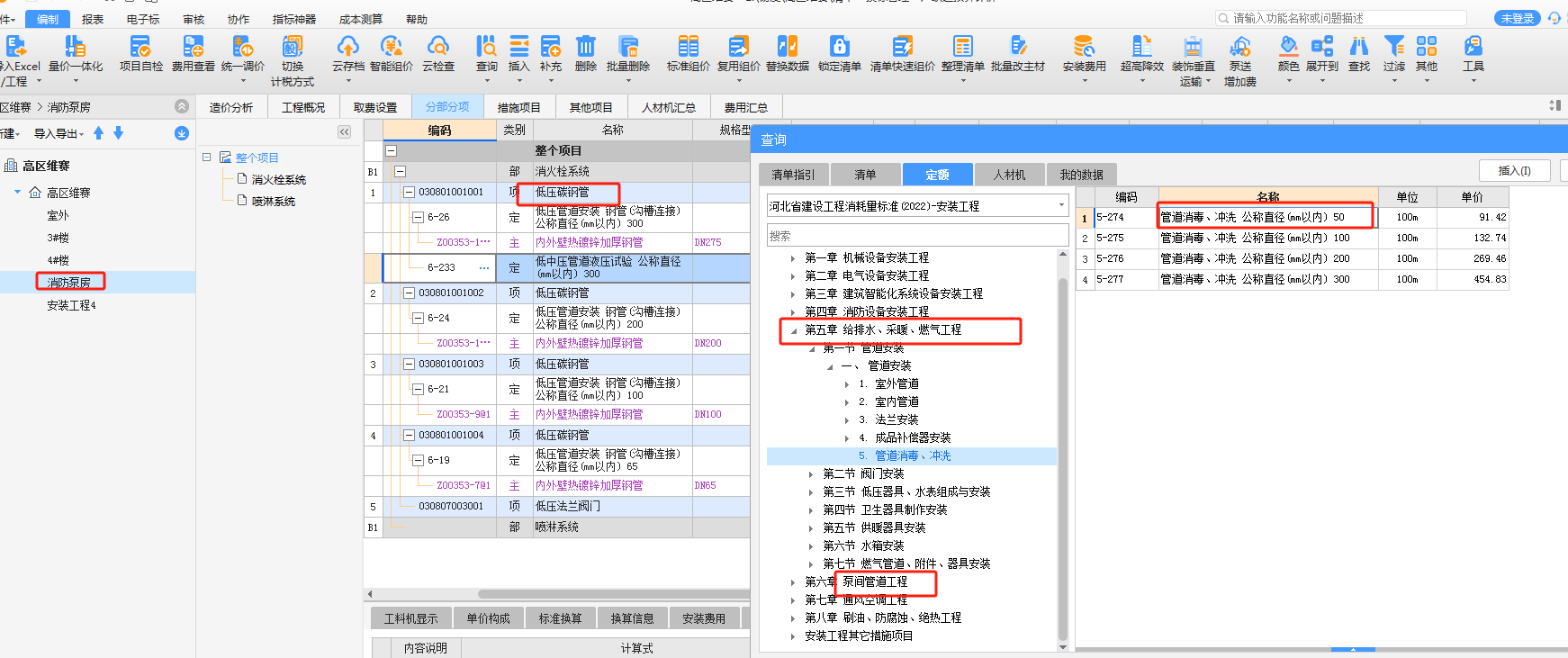Collapse the 高区维赛 project tree node
The width and height of the screenshot is (1568, 658).
pos(17,192)
